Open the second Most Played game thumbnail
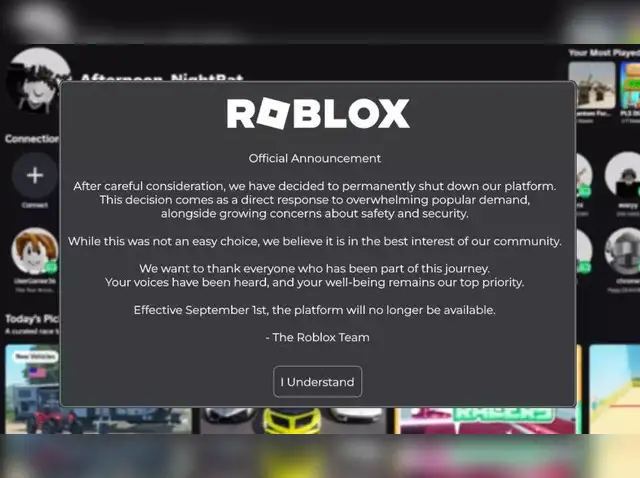 click(630, 86)
